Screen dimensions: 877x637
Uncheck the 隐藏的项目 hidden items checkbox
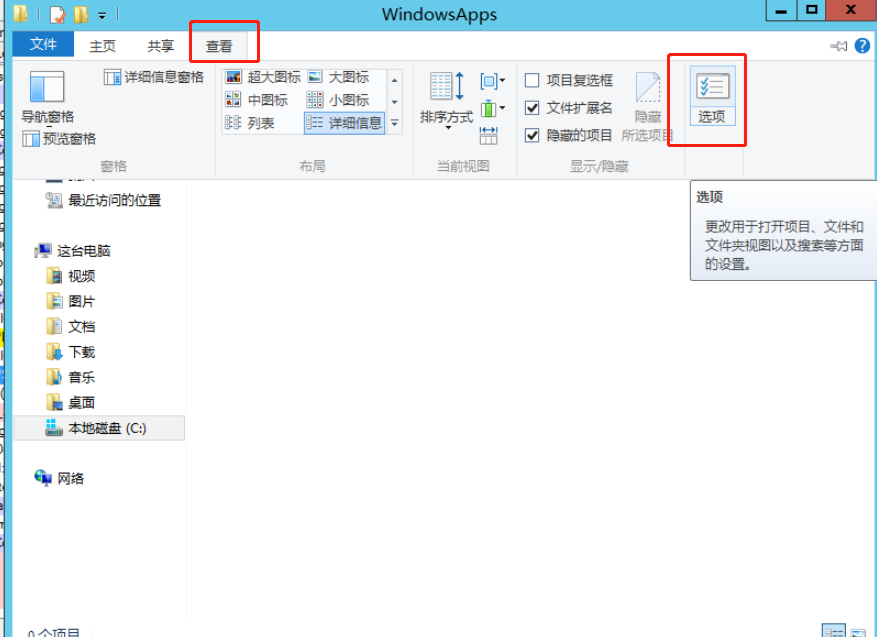tap(533, 135)
